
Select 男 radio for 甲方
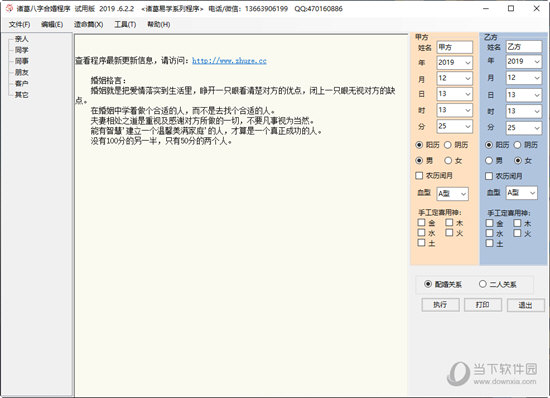[x=419, y=161]
